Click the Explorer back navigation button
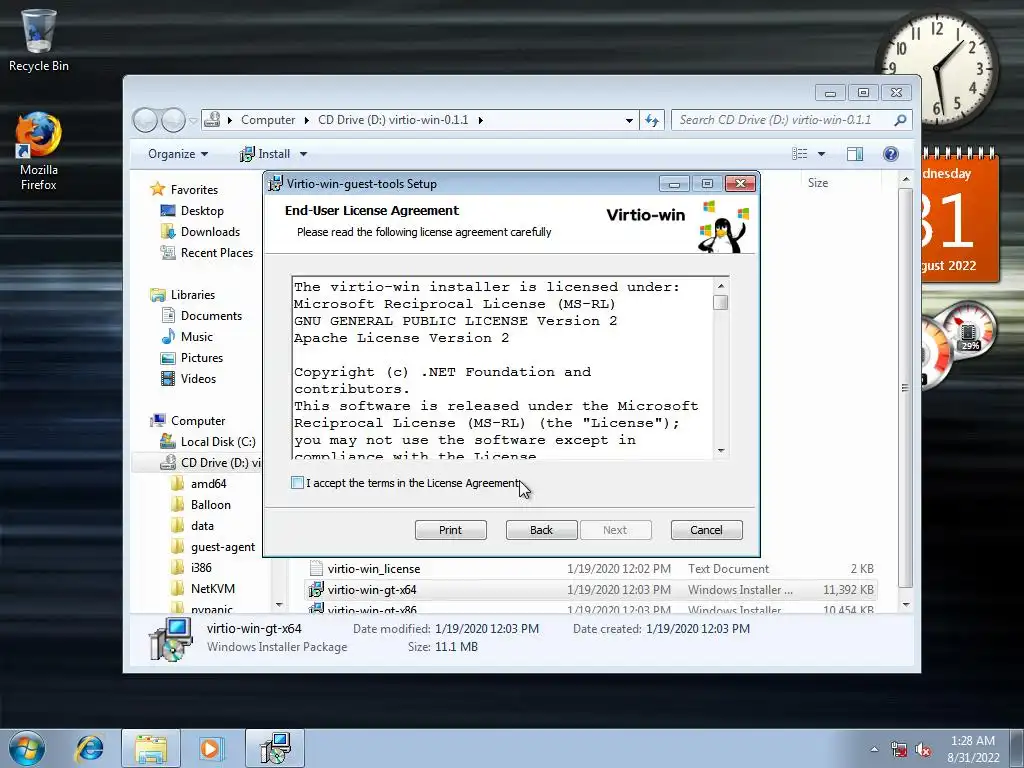 pos(145,120)
